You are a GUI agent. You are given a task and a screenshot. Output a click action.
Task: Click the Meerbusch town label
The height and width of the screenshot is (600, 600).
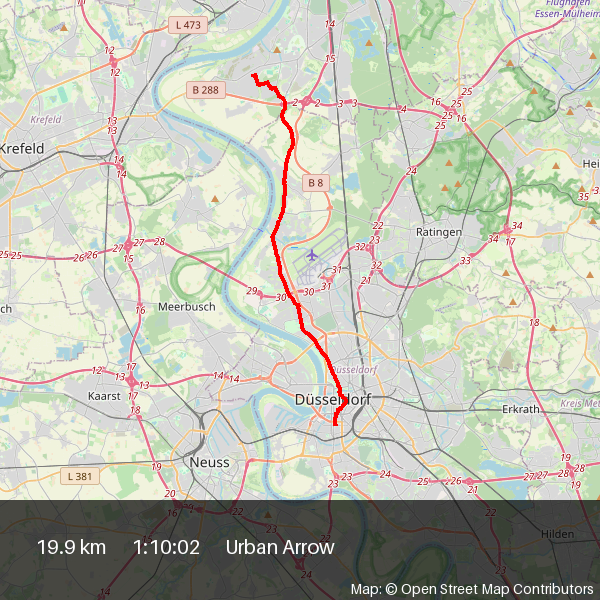[x=187, y=307]
